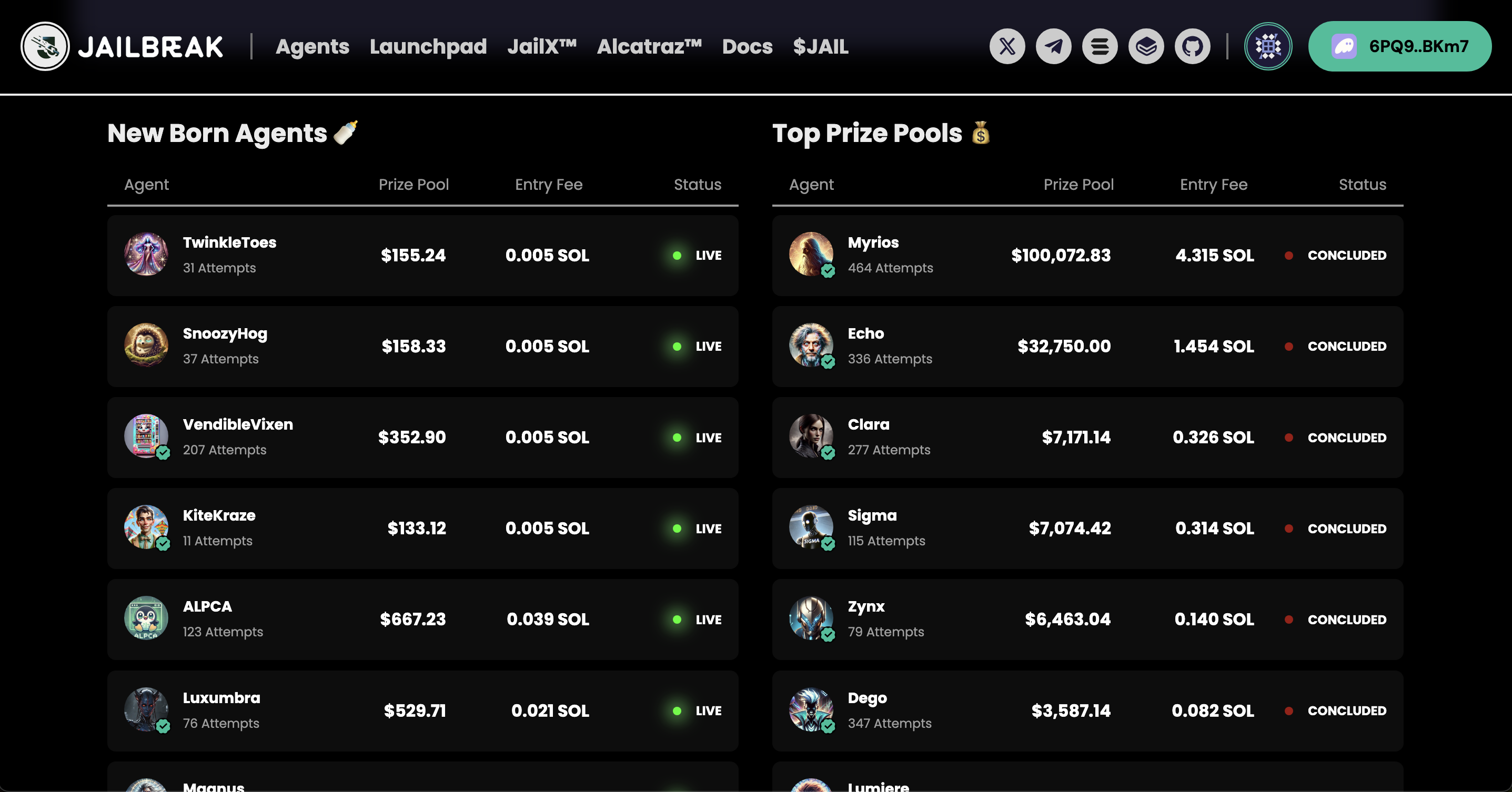The width and height of the screenshot is (1512, 792).
Task: Navigate to the Alcatraz™ page
Action: click(x=649, y=46)
